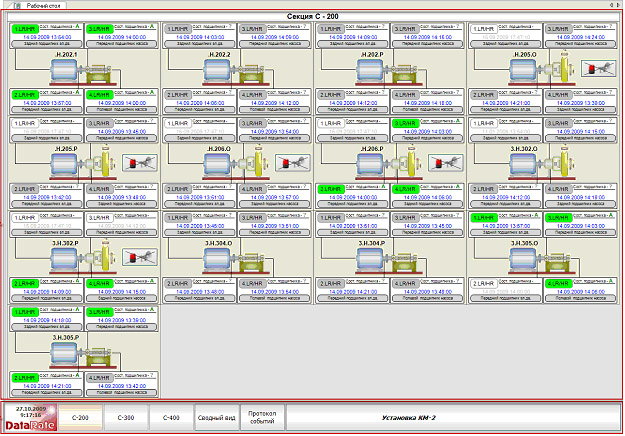Click Полевой подшипник насоса button of 3.Н.304.О

point(275,298)
